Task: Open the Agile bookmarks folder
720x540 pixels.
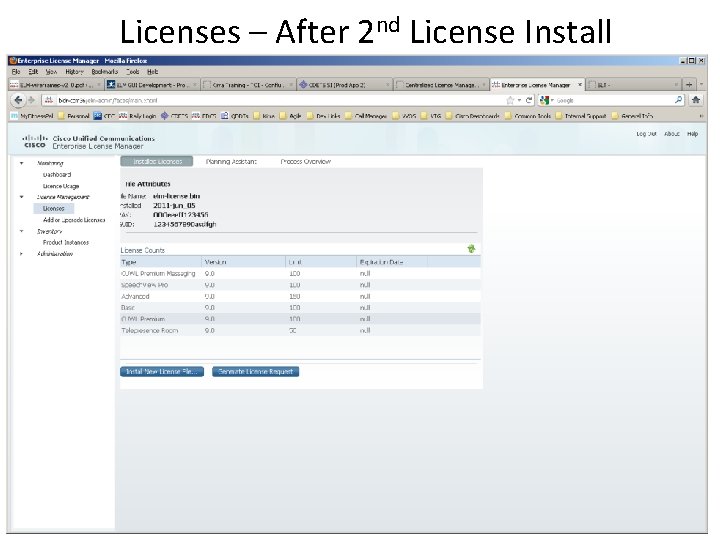Action: point(290,116)
